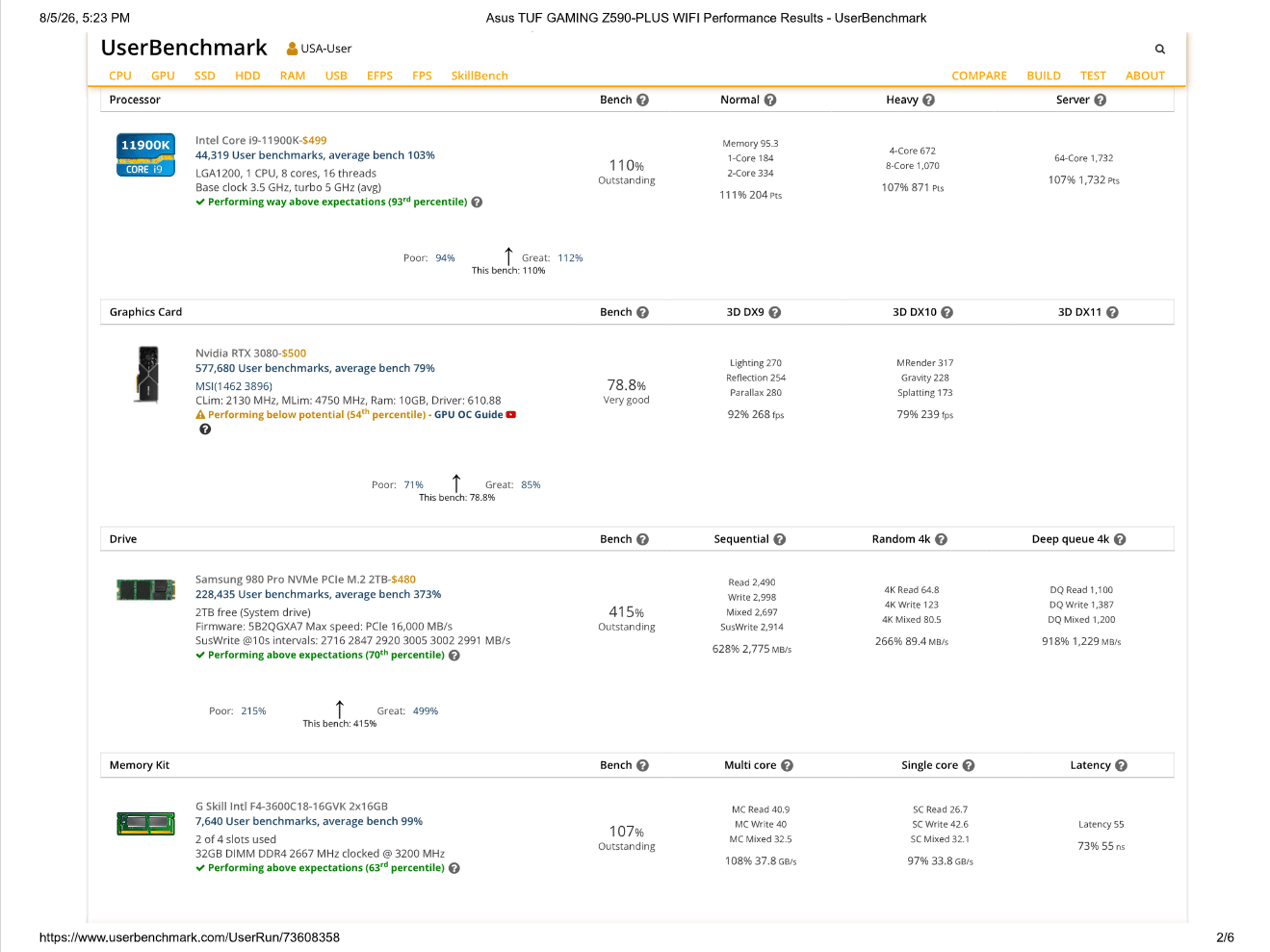Image resolution: width=1270 pixels, height=952 pixels.
Task: Click the red YouTube icon after GPU OC Guide
Action: click(511, 415)
